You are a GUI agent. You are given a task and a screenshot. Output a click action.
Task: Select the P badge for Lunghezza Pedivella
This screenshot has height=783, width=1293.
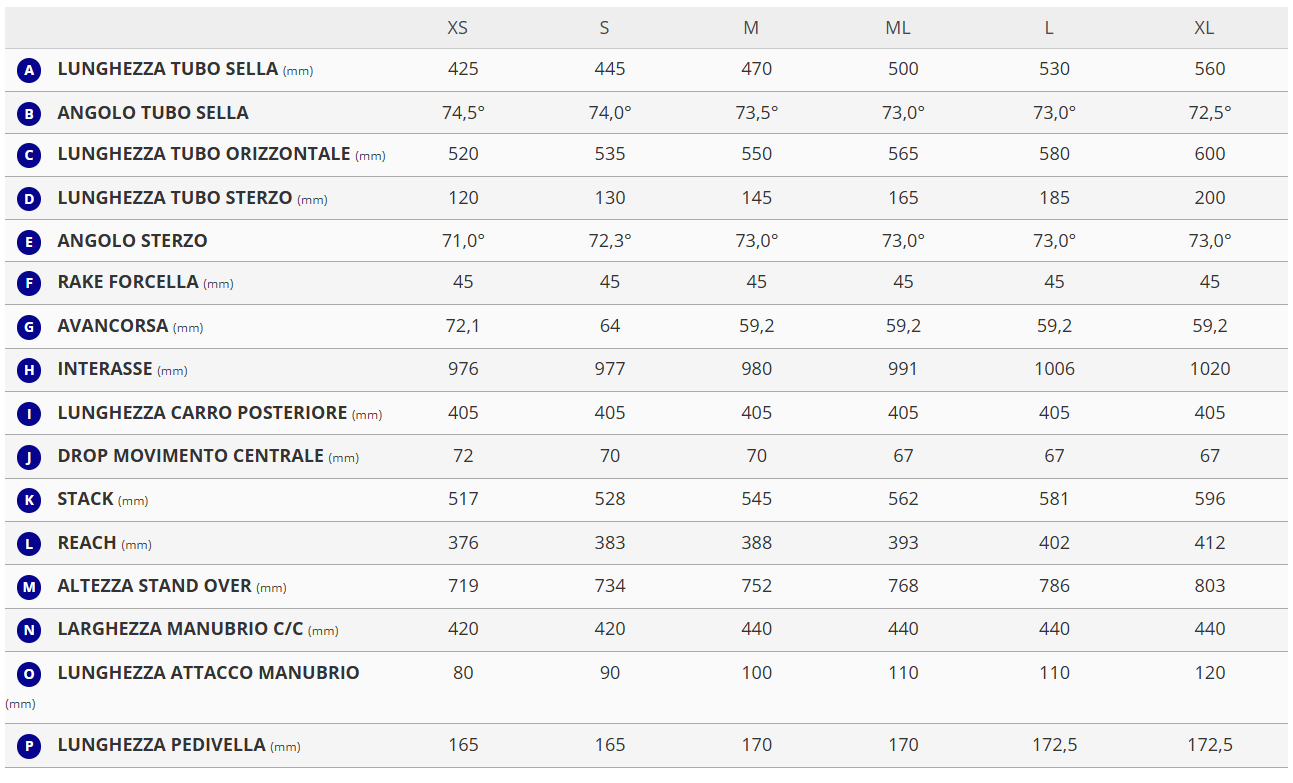29,746
